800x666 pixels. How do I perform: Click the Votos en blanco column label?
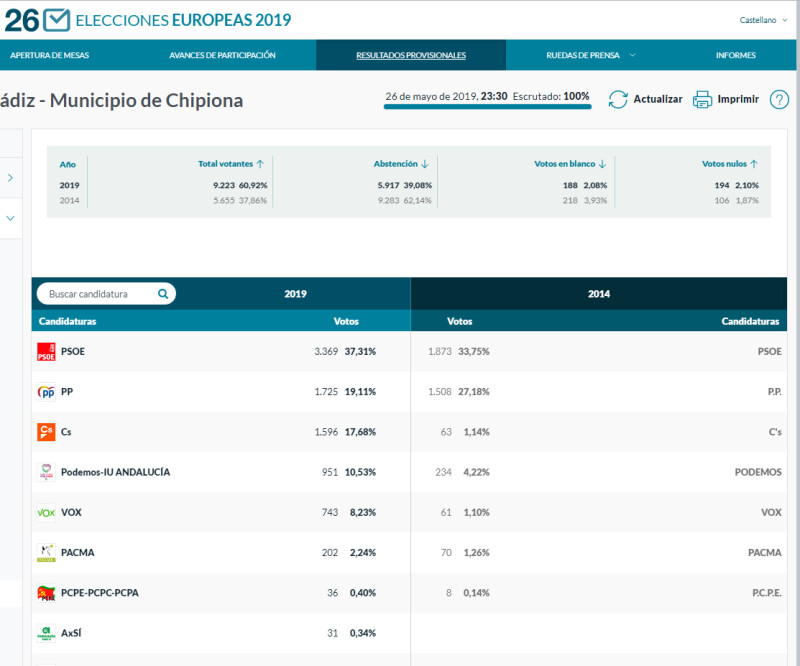(564, 164)
